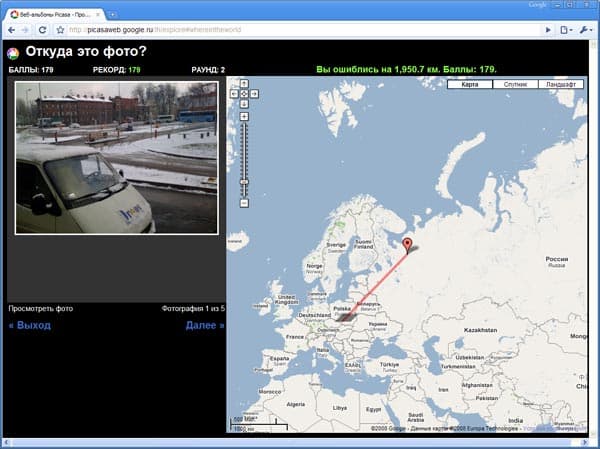Viewport: 600px width, 449px height.
Task: Open the wrench settings menu
Action: (x=585, y=30)
